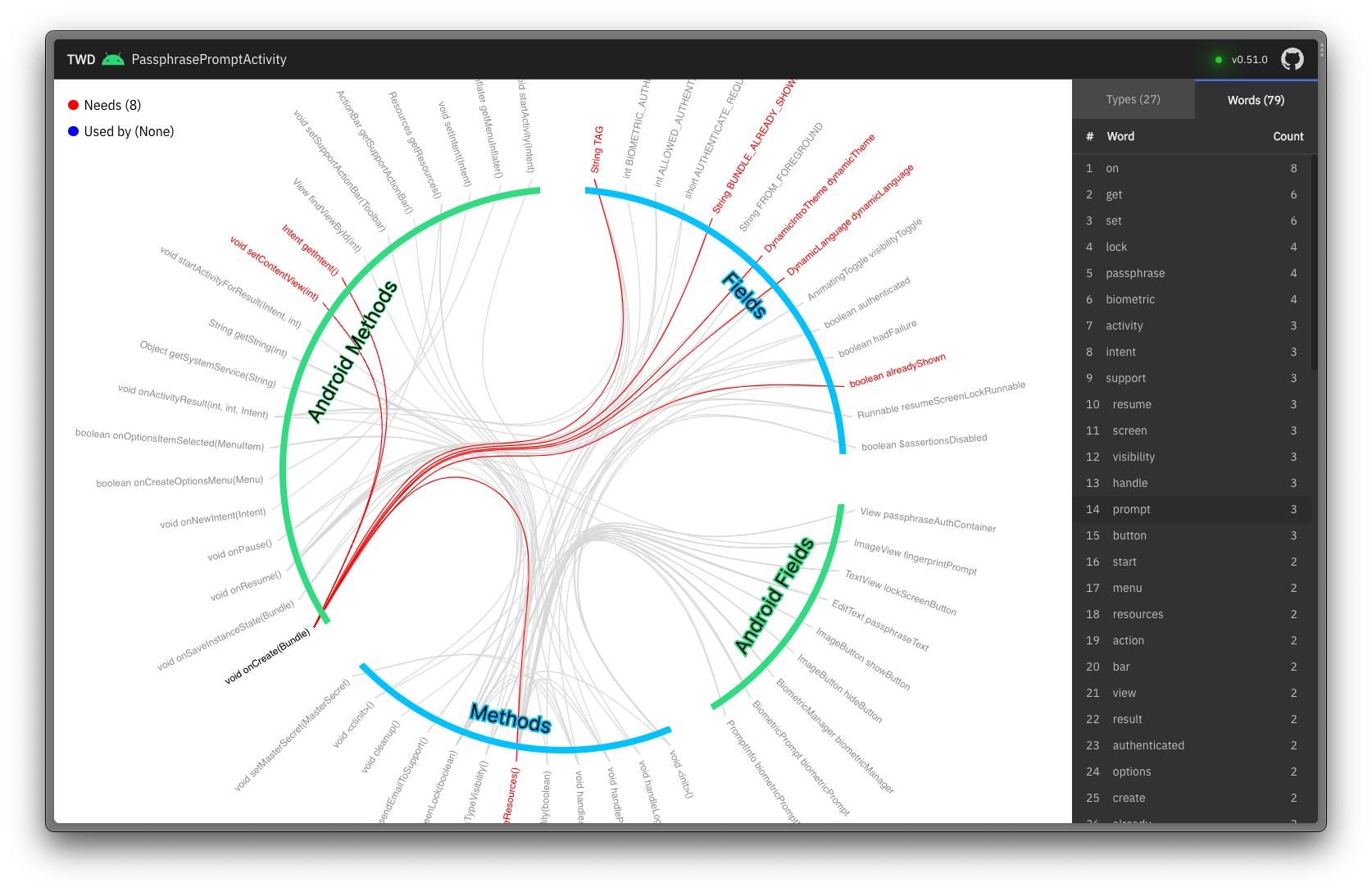Switch to the Types (27) tab
Screen dimensions: 1372x892
pyautogui.click(x=1133, y=98)
